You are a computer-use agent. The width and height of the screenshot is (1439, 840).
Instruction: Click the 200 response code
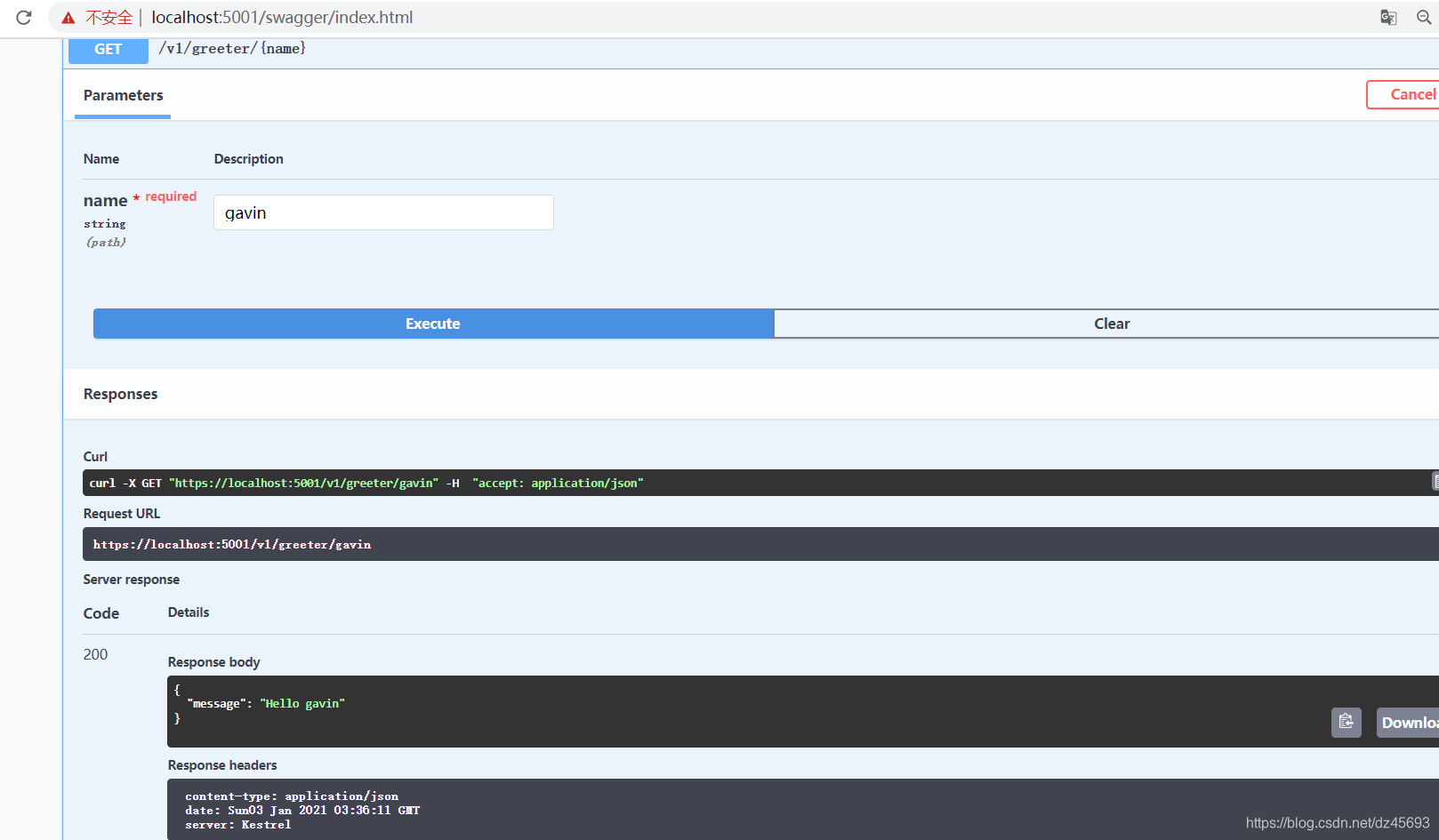click(95, 654)
